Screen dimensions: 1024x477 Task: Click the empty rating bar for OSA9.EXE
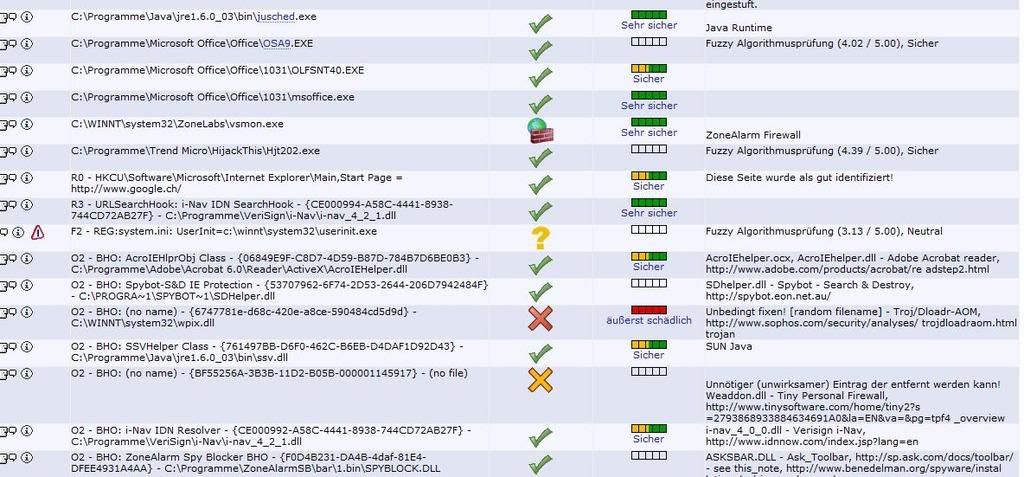(648, 41)
